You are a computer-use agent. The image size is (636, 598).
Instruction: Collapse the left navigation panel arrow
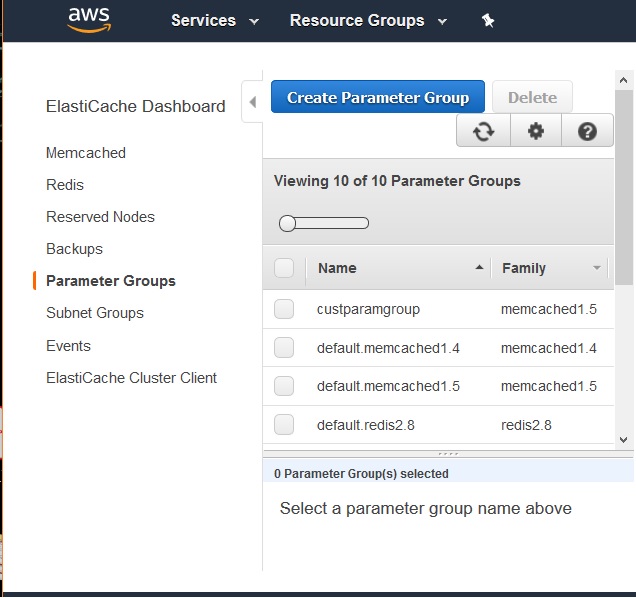(252, 102)
